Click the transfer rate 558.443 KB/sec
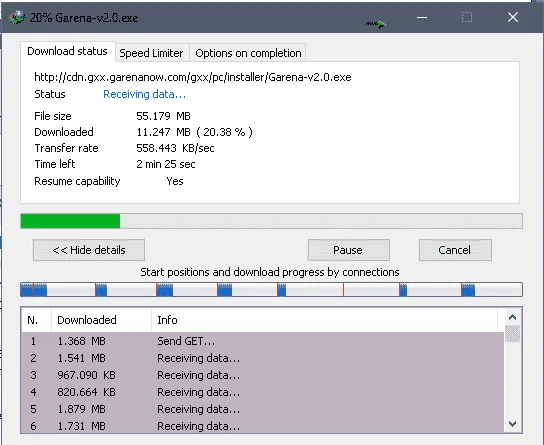Viewport: 544px width, 445px height. tap(175, 148)
